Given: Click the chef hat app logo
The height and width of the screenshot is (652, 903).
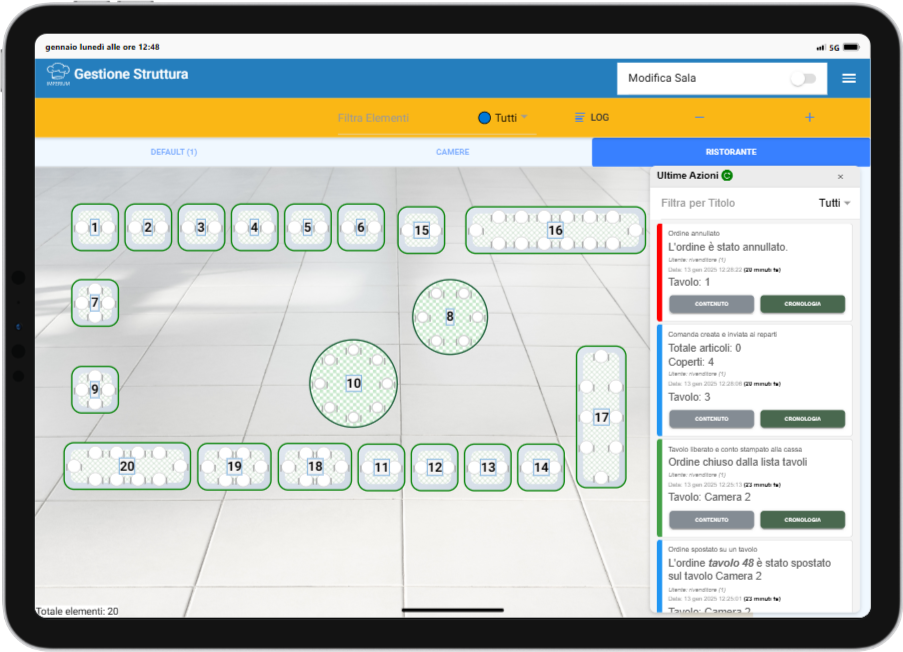Looking at the screenshot, I should tap(58, 75).
